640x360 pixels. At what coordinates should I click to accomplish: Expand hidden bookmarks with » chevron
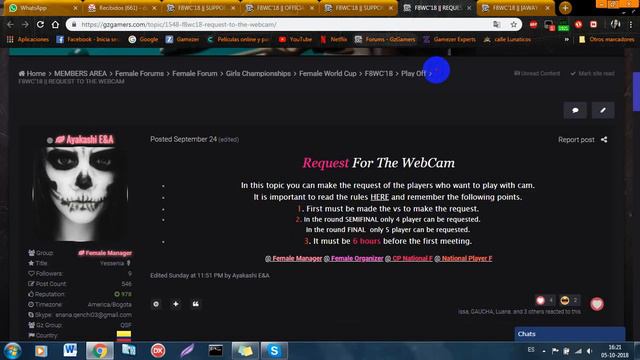pos(567,40)
